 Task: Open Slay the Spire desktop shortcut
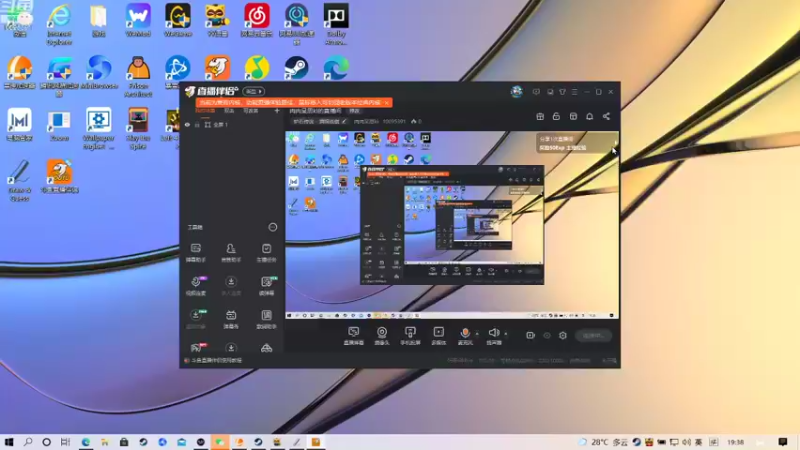(x=138, y=129)
